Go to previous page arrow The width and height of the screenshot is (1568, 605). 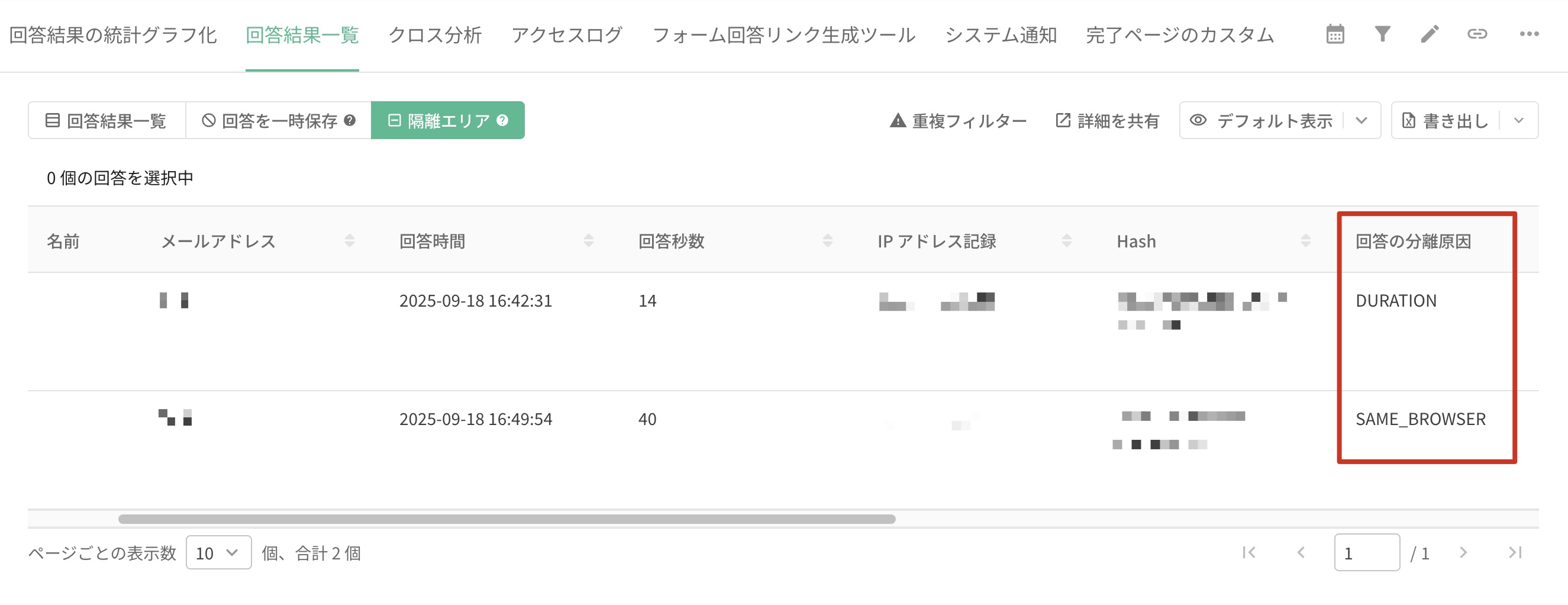tap(1301, 552)
